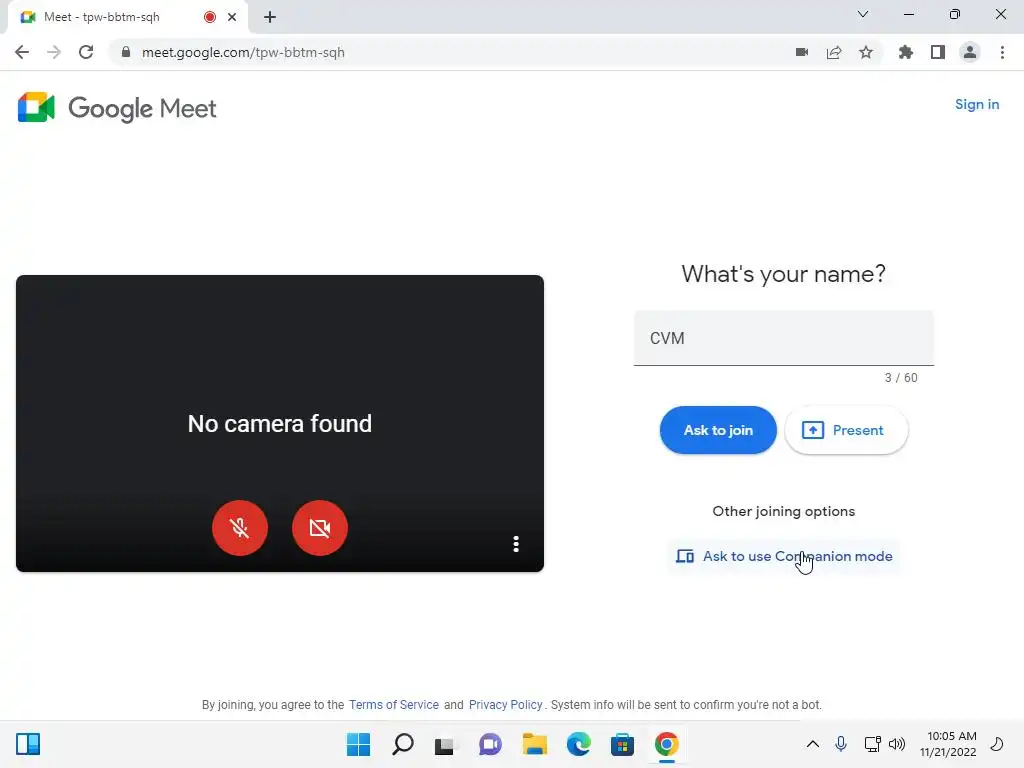Show hidden system tray icons
1024x768 pixels.
(812, 744)
